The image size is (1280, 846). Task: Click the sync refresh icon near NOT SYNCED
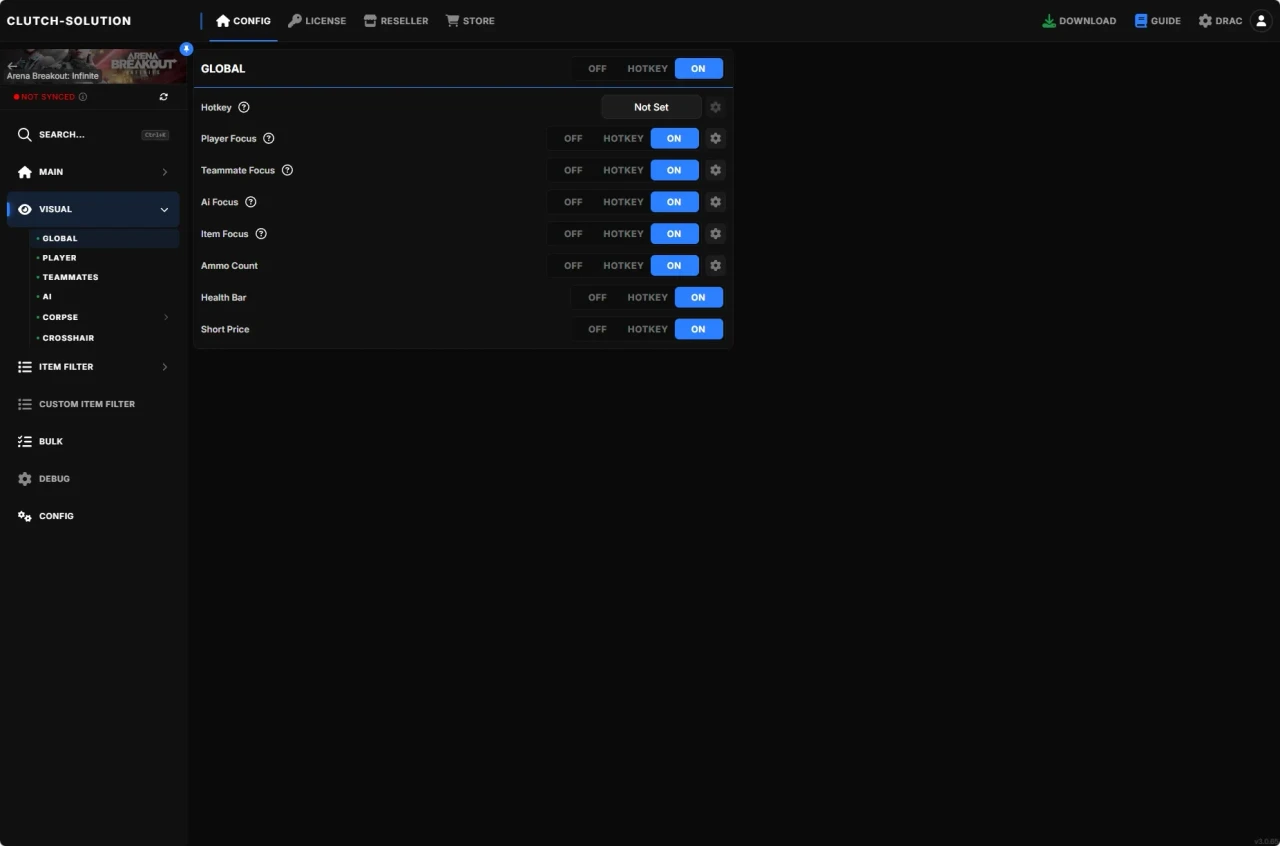(164, 96)
